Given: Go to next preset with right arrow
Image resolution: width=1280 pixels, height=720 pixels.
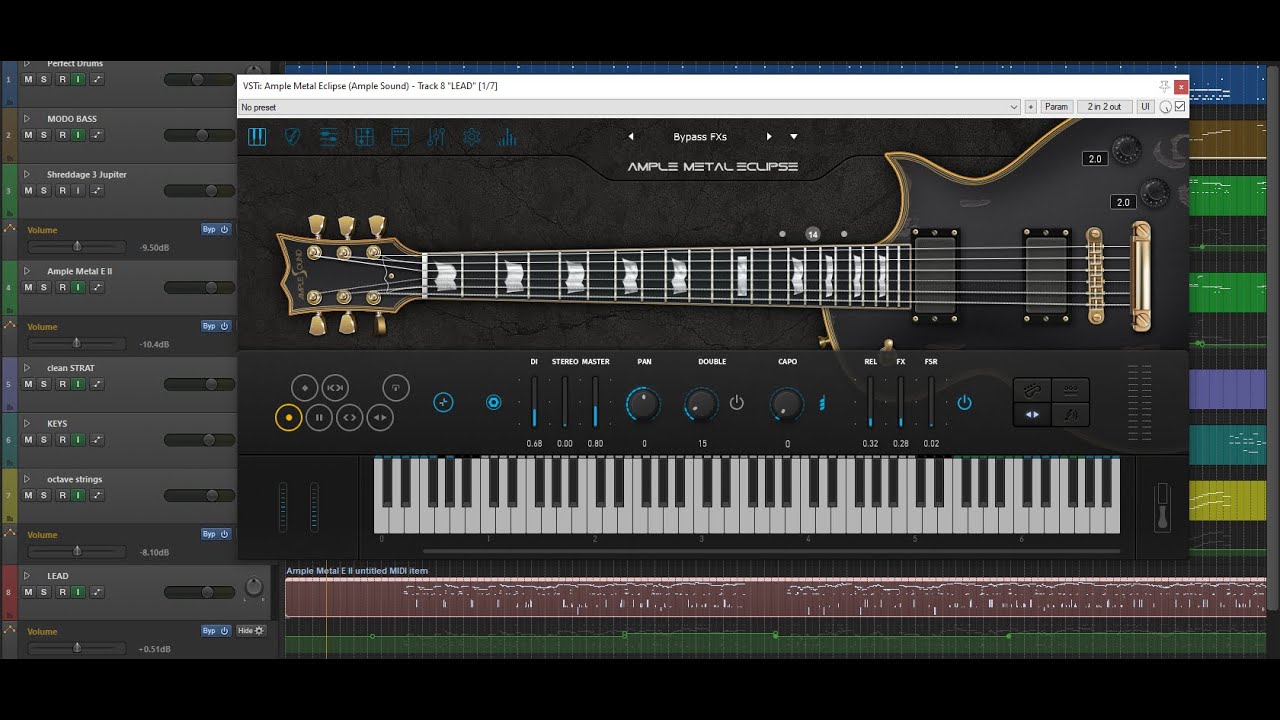Looking at the screenshot, I should coord(768,137).
